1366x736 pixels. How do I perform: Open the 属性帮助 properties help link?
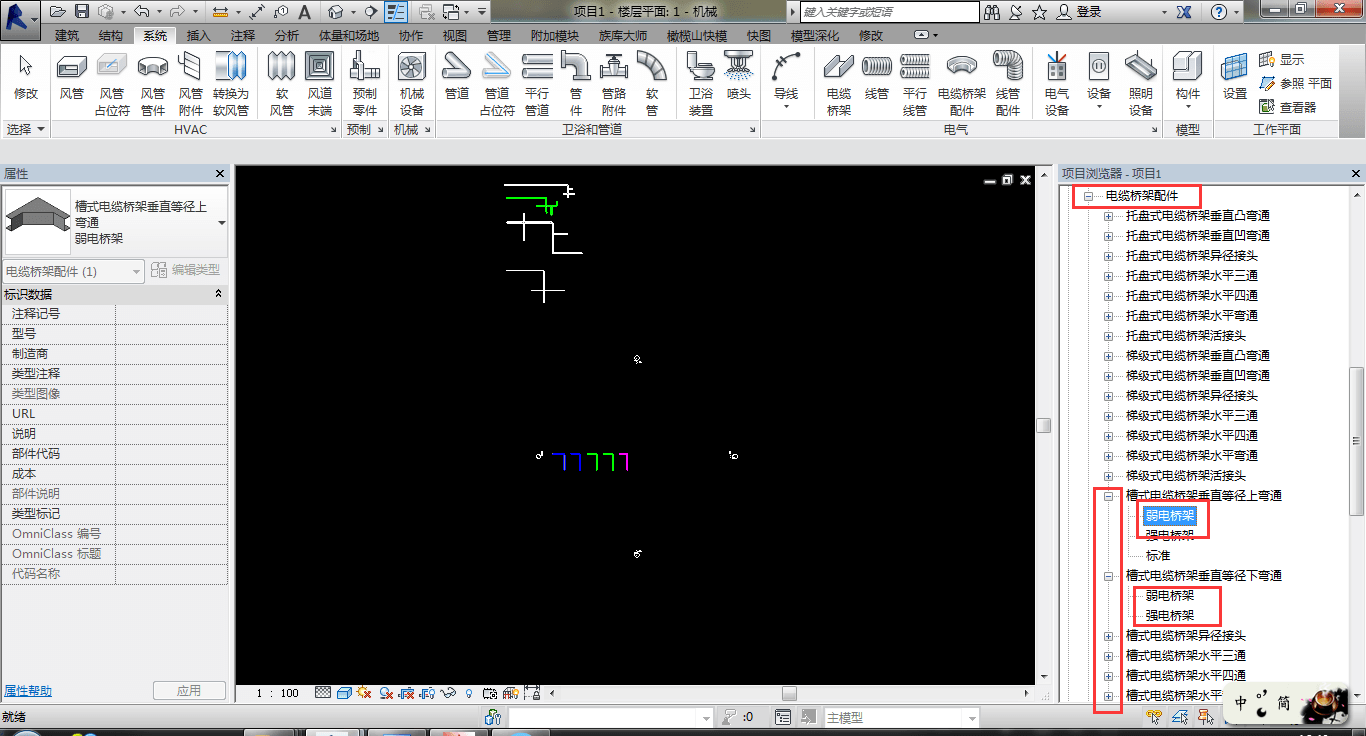coord(28,691)
